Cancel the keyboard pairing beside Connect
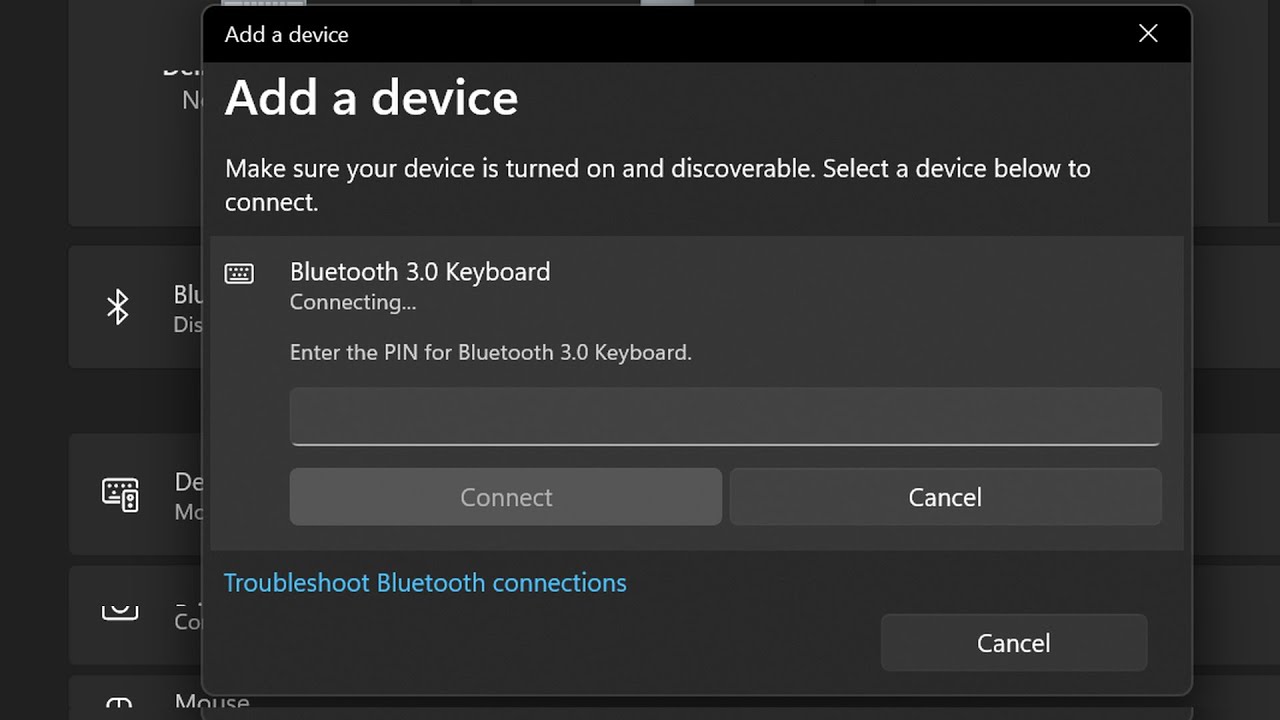This screenshot has width=1280, height=720. [x=945, y=497]
